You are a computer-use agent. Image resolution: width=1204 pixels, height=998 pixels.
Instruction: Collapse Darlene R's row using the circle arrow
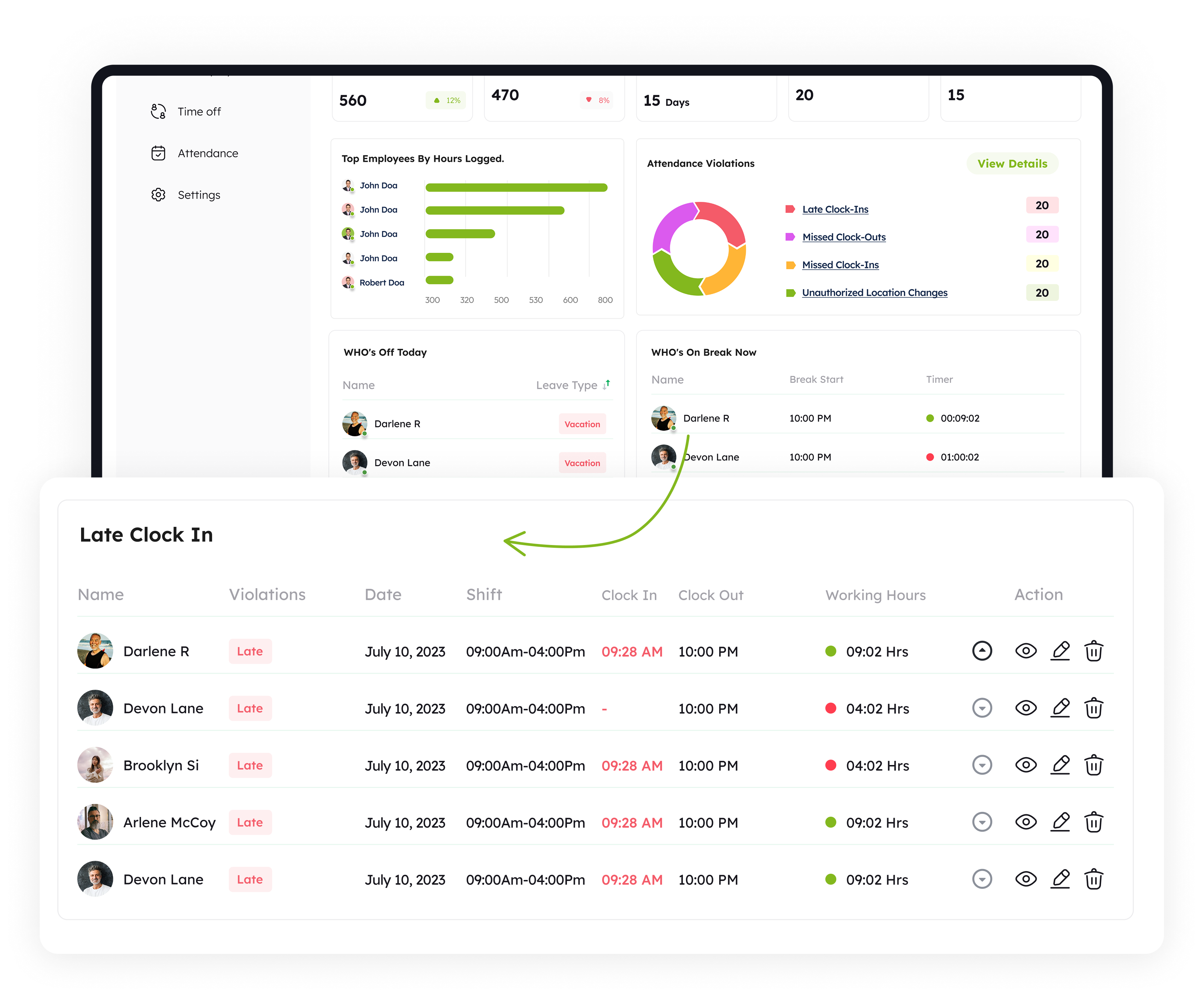tap(982, 651)
